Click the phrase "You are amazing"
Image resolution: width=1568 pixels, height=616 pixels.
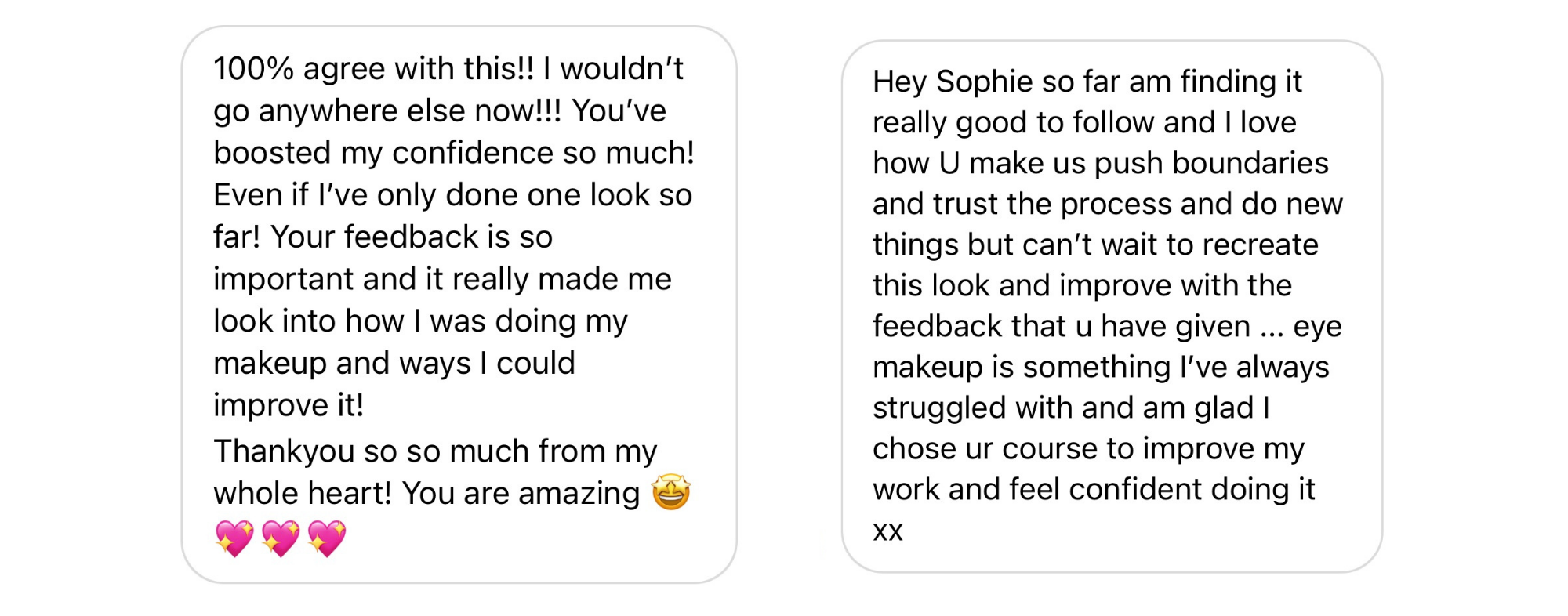tap(521, 494)
